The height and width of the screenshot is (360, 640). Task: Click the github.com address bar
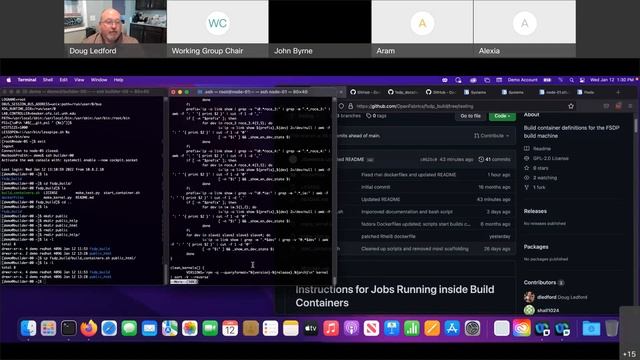coord(457,106)
